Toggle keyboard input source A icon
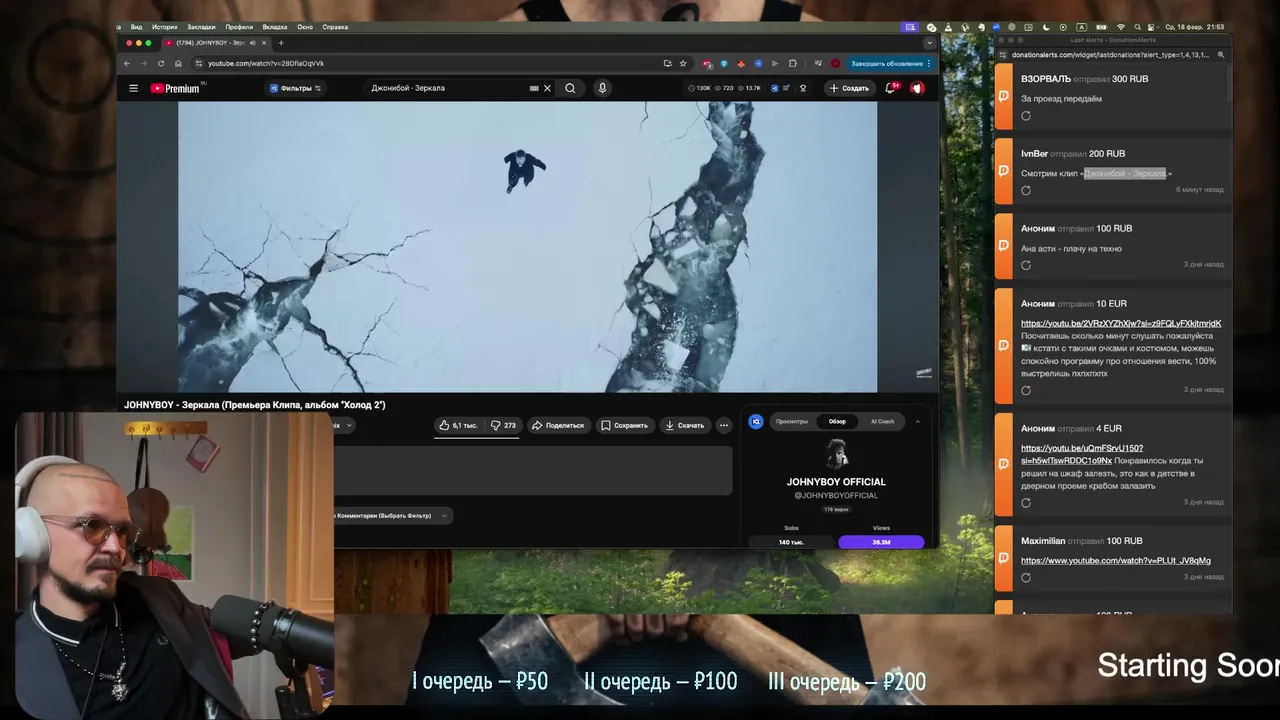This screenshot has height=720, width=1280. (x=1081, y=27)
